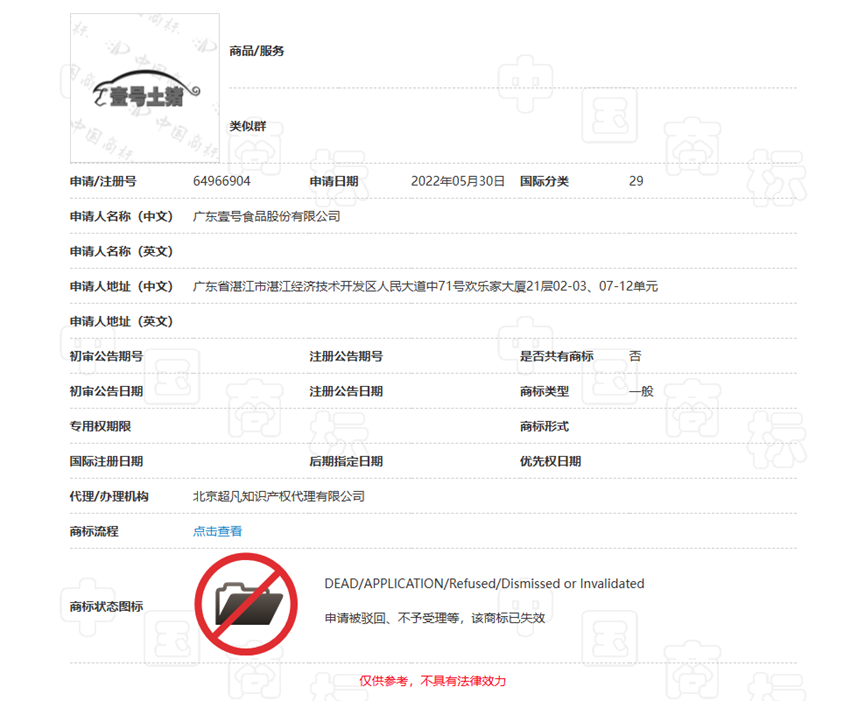Select agency name 北京超凡知识产权代理有限公司
Viewport: 865px width, 701px height.
(279, 496)
